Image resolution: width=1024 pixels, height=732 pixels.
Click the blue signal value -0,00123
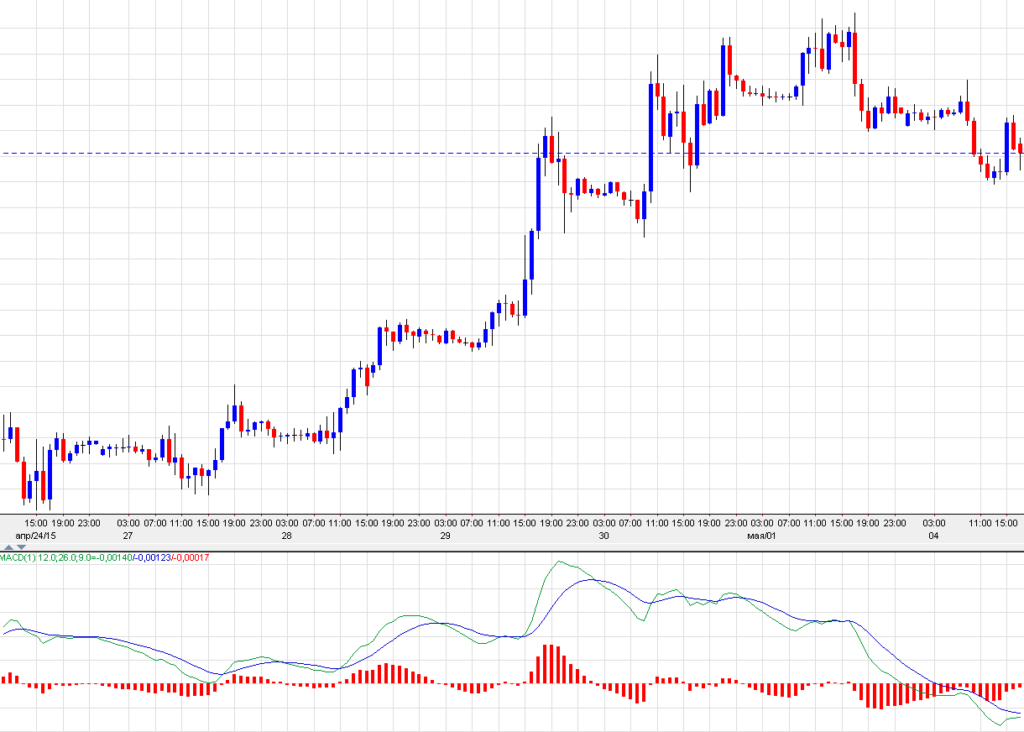point(152,557)
